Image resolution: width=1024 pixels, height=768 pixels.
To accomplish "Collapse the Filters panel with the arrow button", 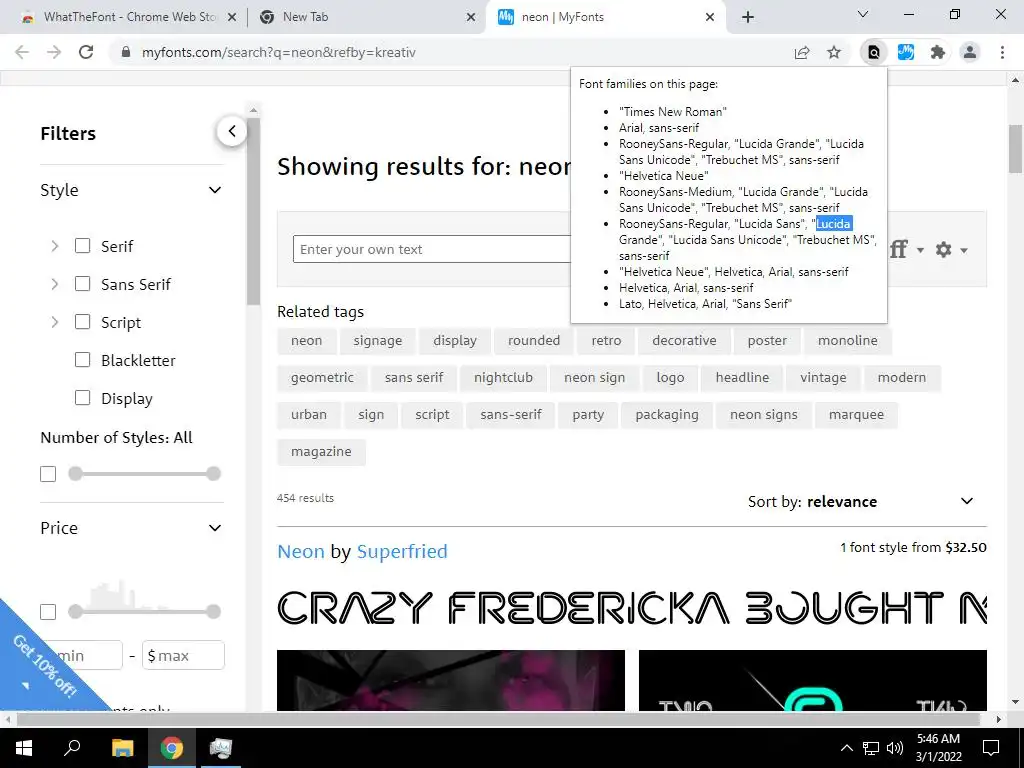I will point(232,131).
